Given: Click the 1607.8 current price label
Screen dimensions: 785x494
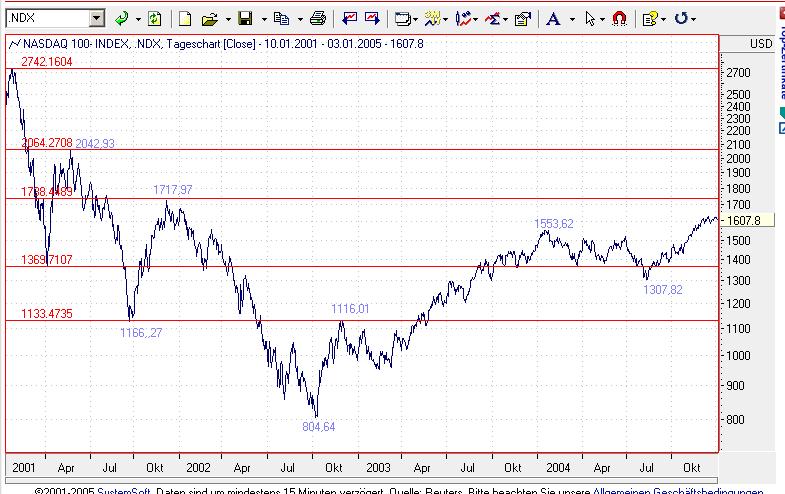Looking at the screenshot, I should point(746,220).
